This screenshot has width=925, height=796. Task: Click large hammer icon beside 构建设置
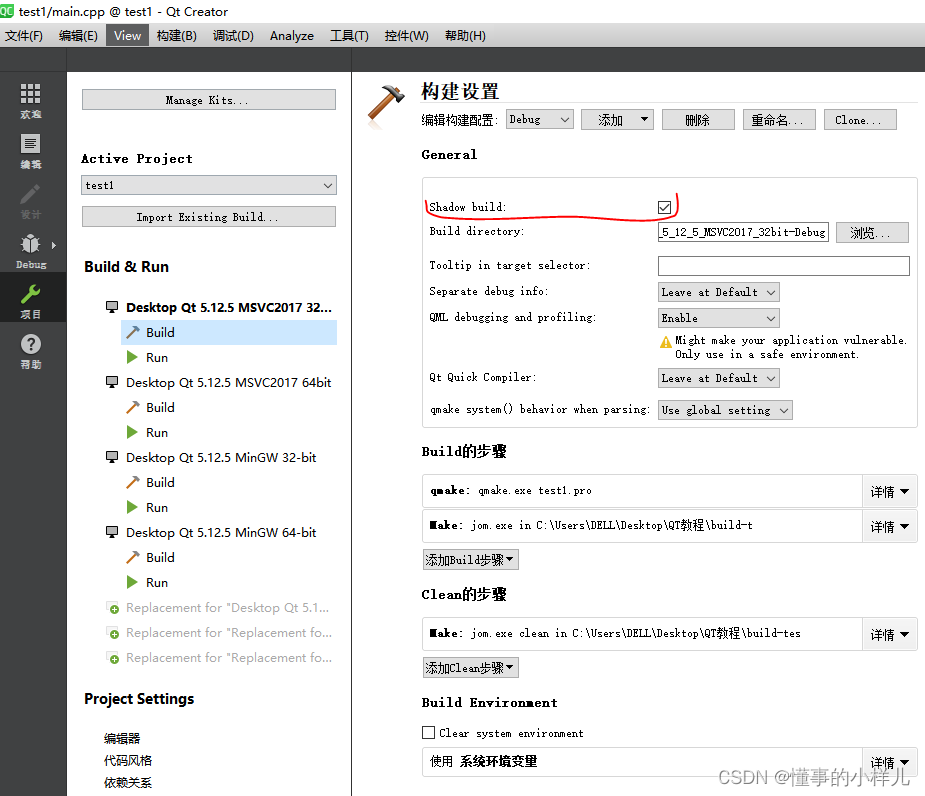click(386, 105)
